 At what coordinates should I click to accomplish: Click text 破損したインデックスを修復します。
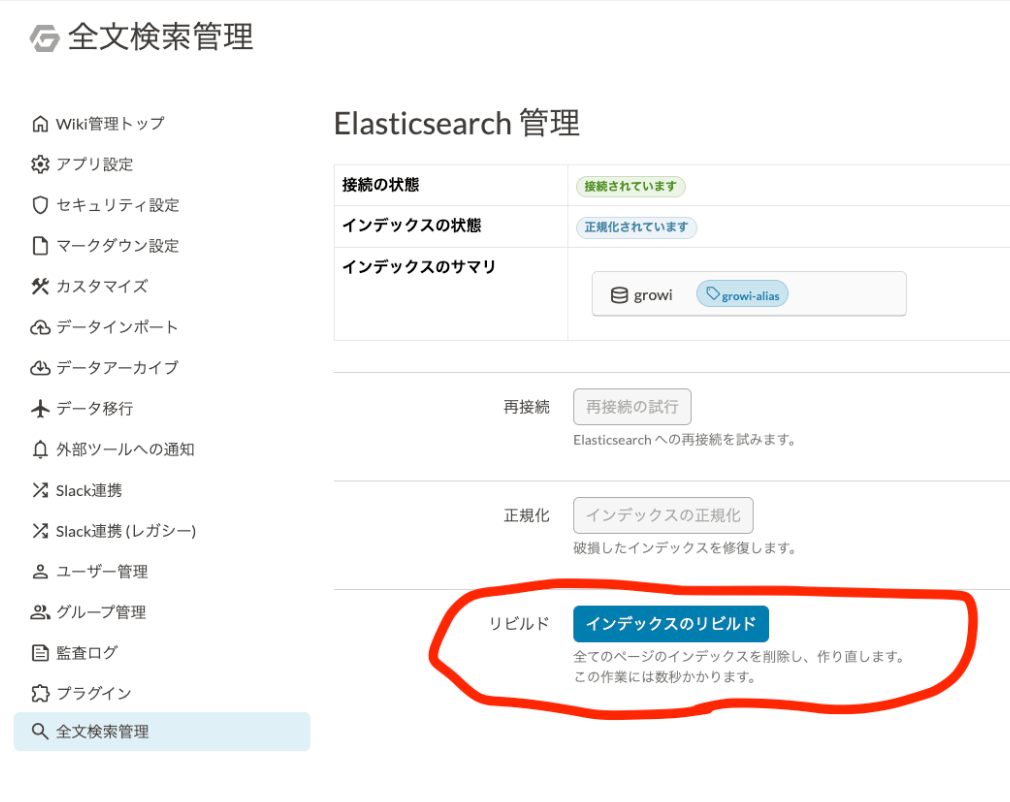pos(685,548)
